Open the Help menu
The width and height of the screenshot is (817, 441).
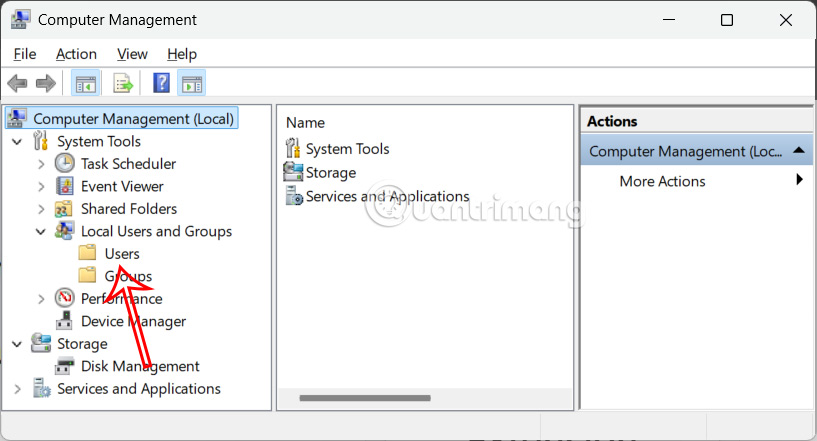[182, 54]
